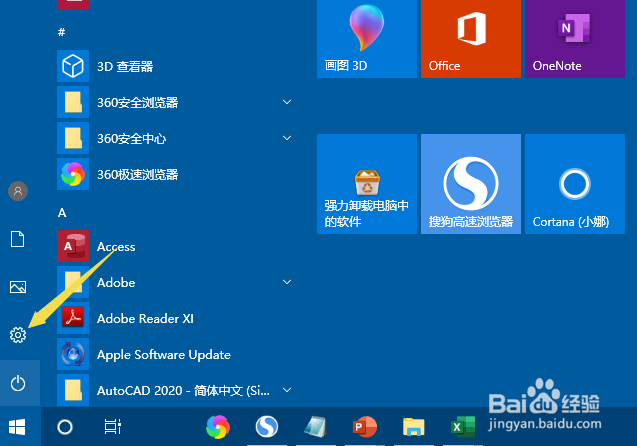637x446 pixels.
Task: Open Apple Software Update icon
Action: tap(73, 354)
